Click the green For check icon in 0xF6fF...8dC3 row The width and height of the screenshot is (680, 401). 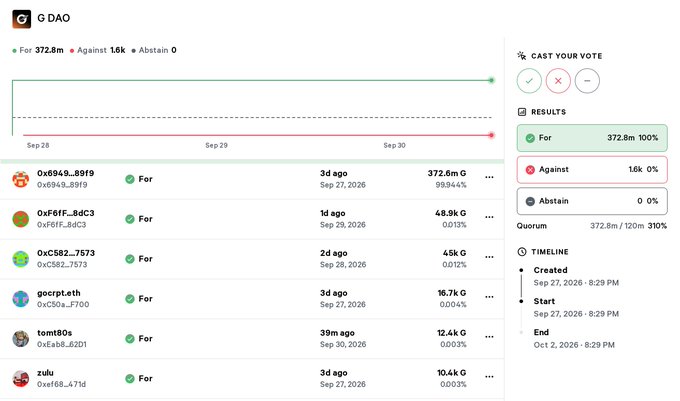point(130,219)
